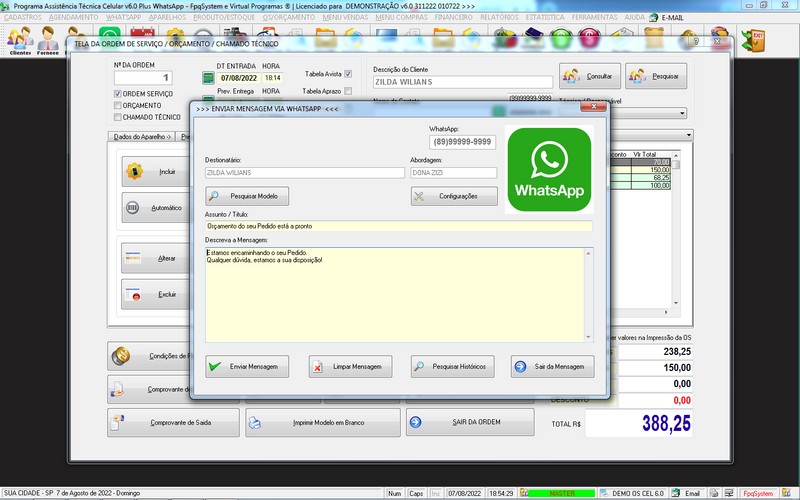Click the help question mark on order window

point(696,41)
